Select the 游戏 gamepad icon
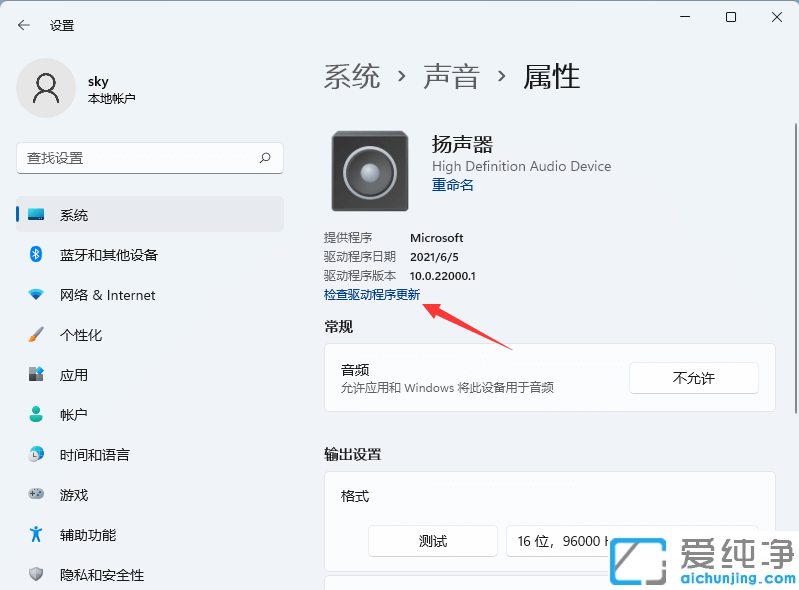The width and height of the screenshot is (799, 590). [x=36, y=494]
